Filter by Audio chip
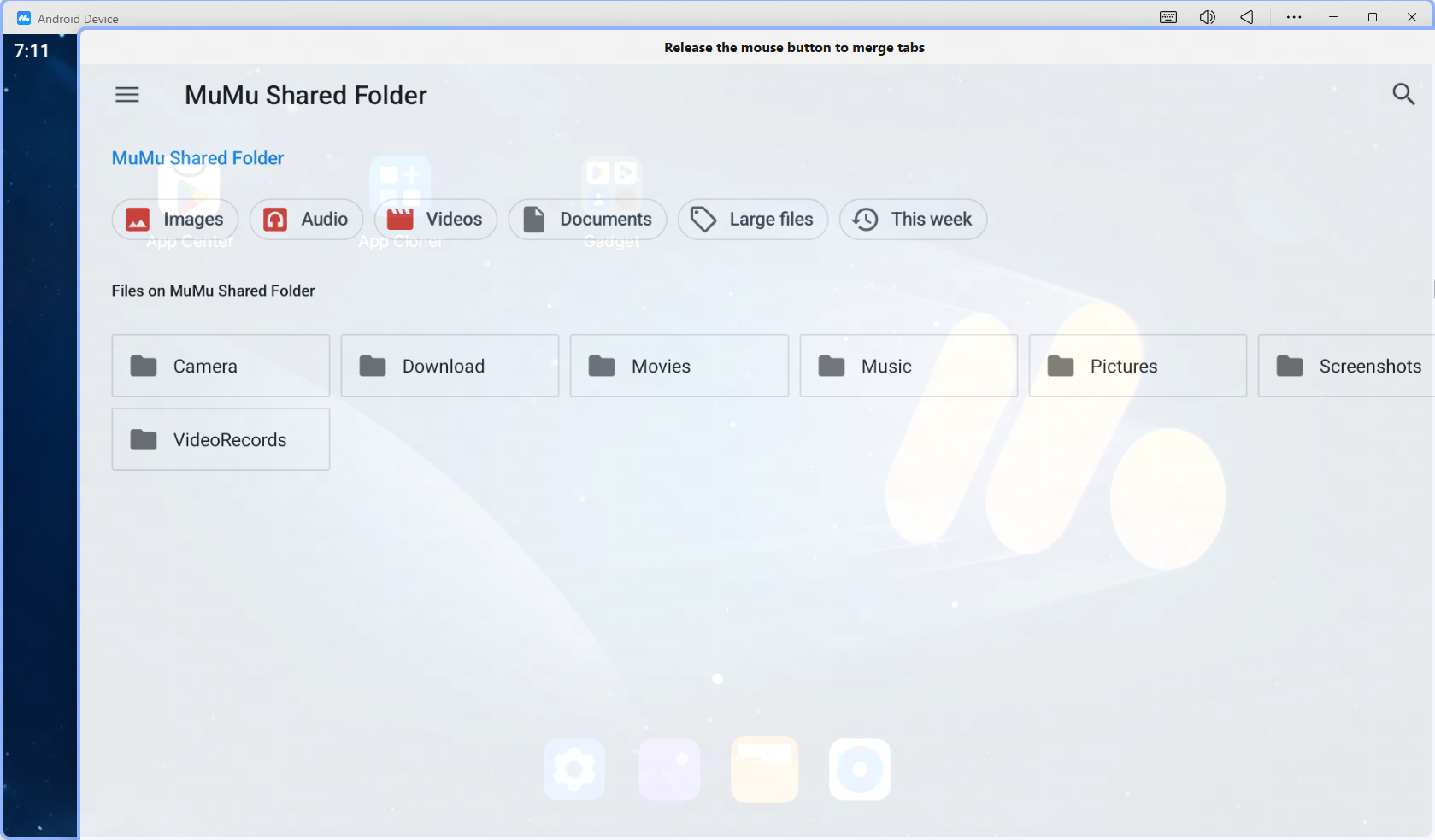This screenshot has height=840, width=1435. [x=306, y=220]
